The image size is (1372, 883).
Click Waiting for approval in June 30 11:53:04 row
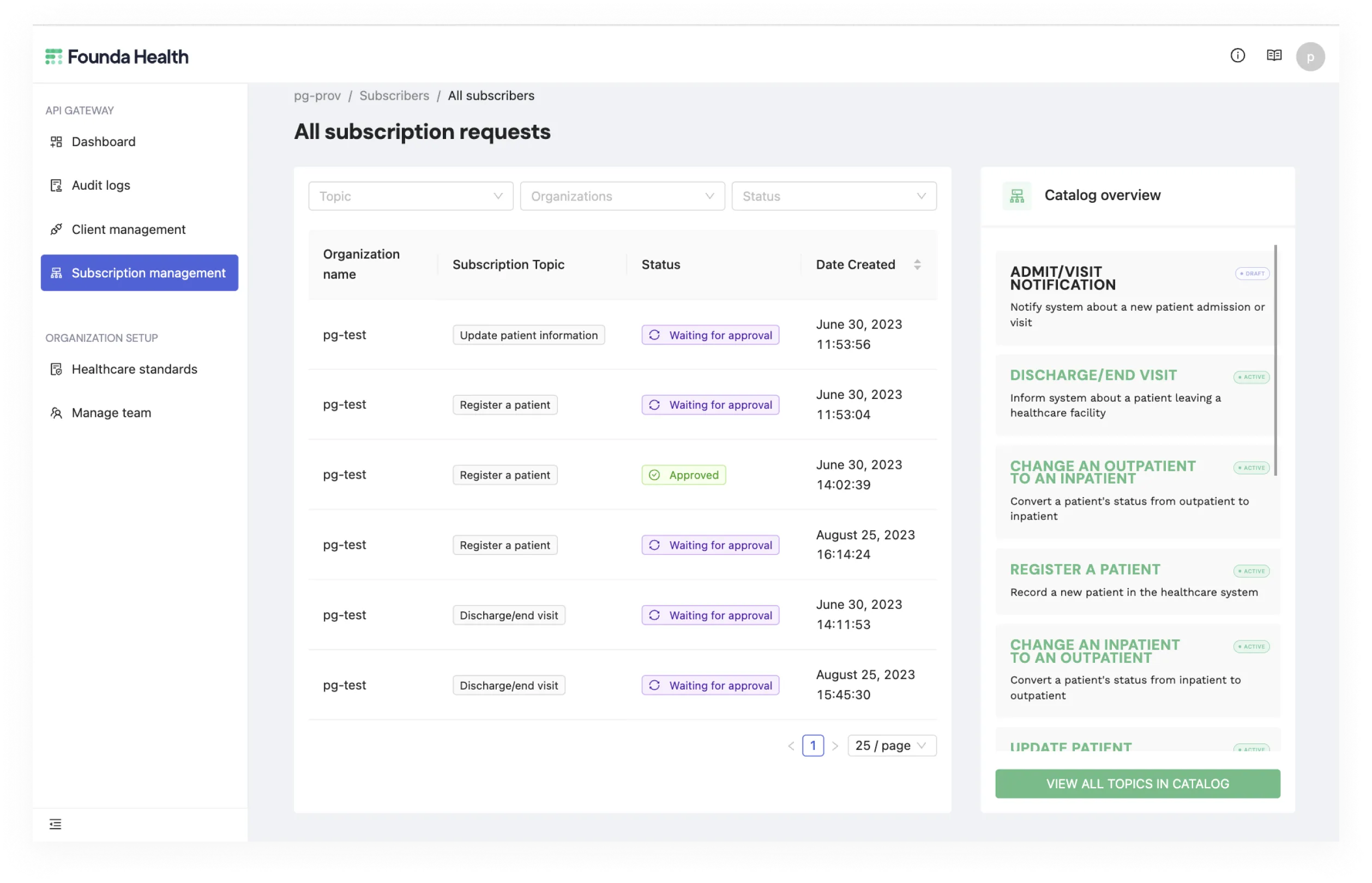tap(710, 405)
